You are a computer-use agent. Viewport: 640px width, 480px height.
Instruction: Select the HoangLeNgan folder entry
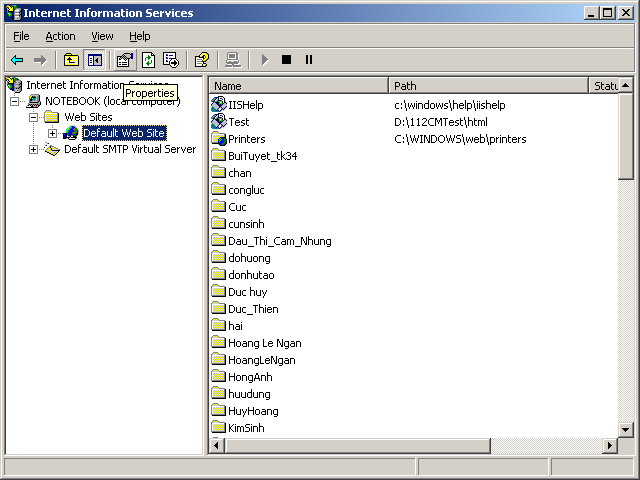(253, 360)
